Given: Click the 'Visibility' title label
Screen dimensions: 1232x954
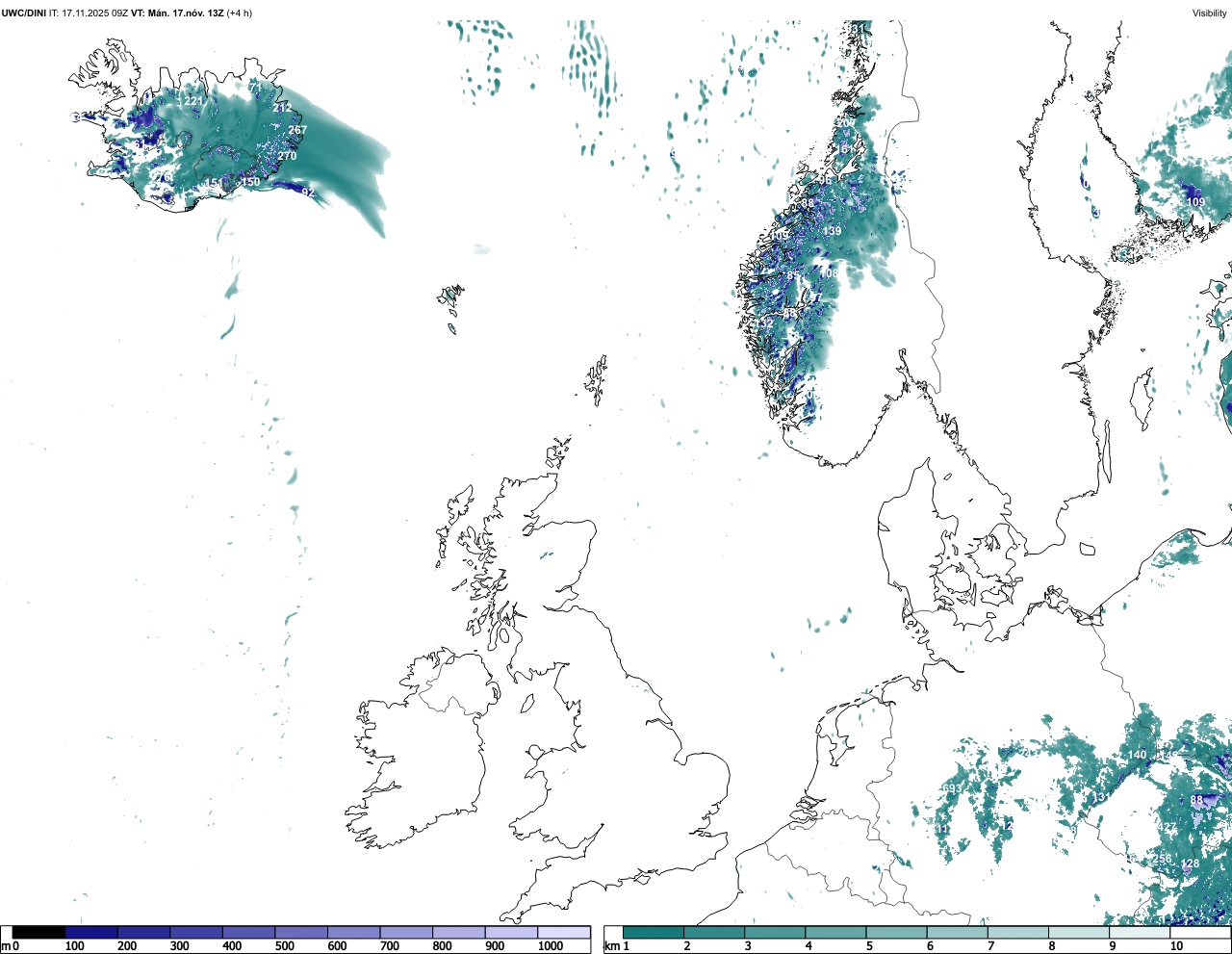Looking at the screenshot, I should [1209, 13].
